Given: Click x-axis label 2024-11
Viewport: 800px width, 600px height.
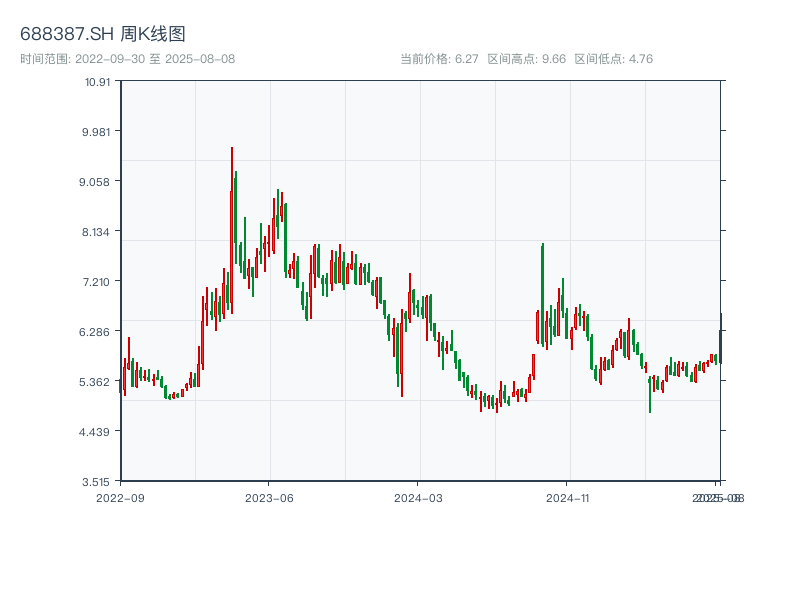Looking at the screenshot, I should (x=567, y=498).
